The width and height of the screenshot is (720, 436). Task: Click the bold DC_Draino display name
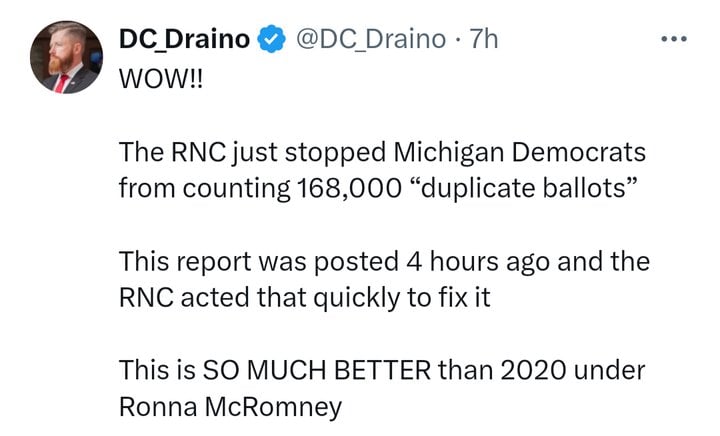(x=184, y=39)
